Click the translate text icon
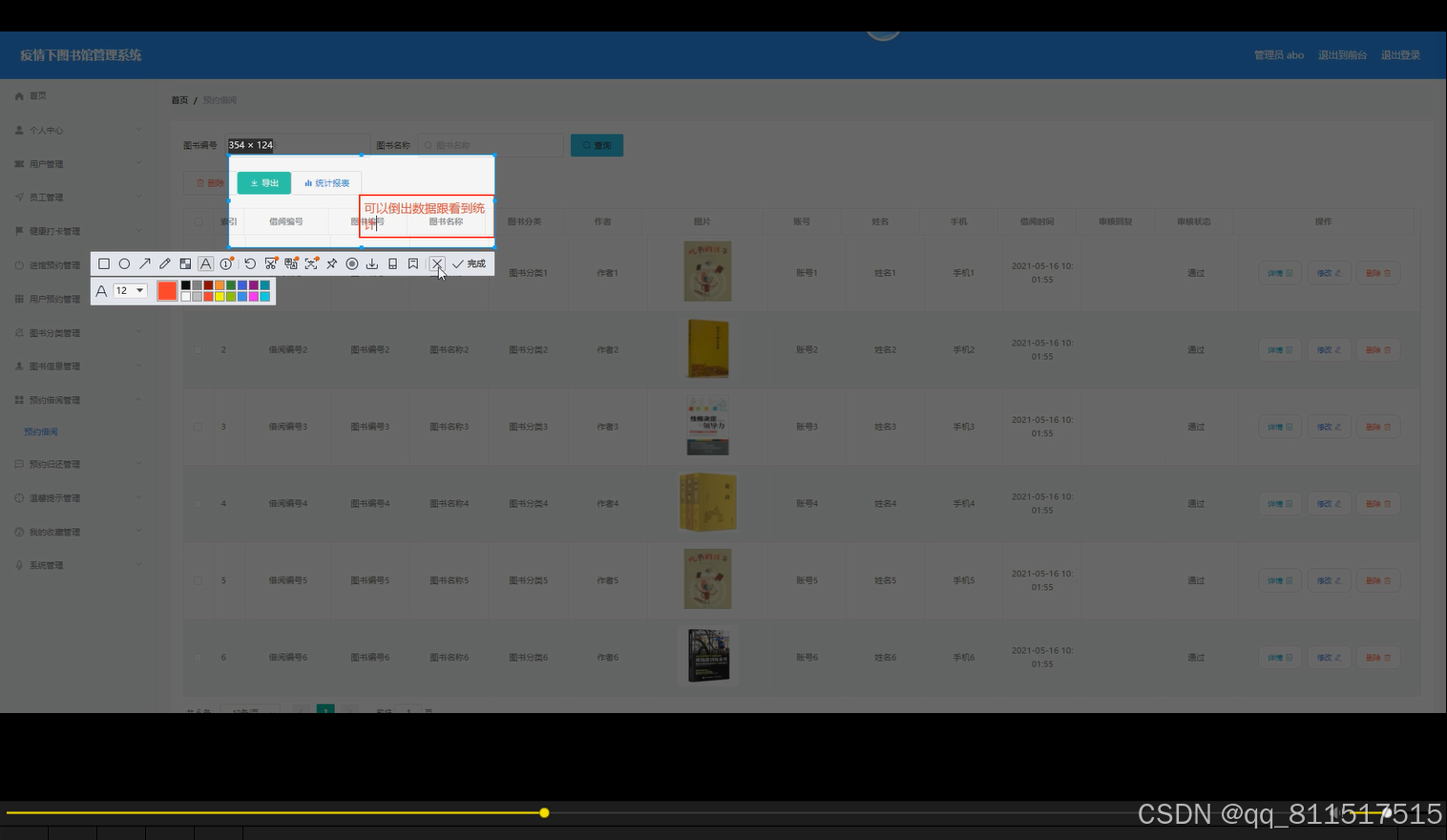 click(291, 263)
